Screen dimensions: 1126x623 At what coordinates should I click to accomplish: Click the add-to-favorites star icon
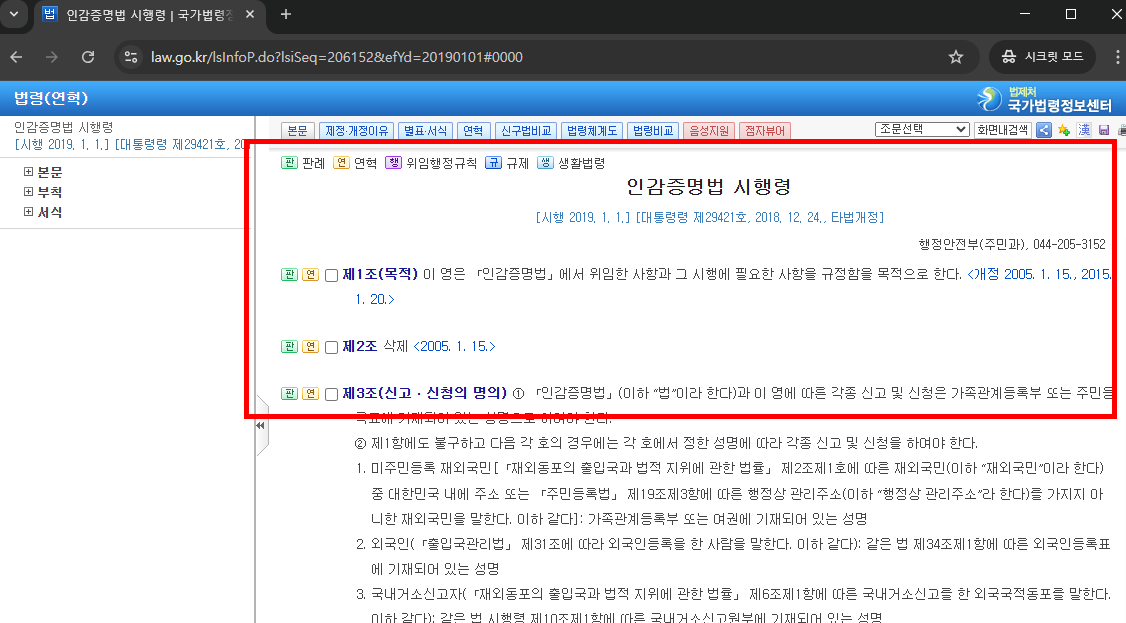pos(1062,130)
